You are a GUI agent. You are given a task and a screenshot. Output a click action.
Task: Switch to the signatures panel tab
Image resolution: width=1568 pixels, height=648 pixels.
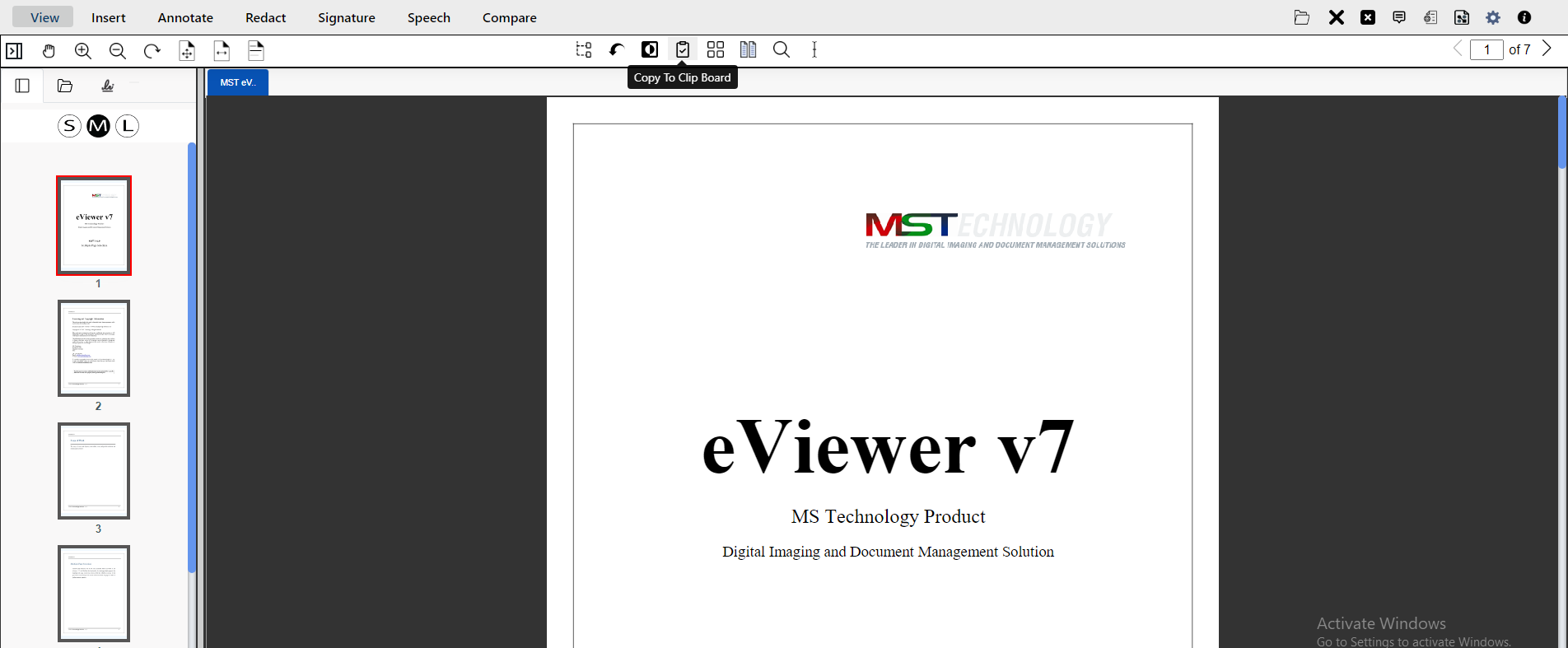(108, 86)
